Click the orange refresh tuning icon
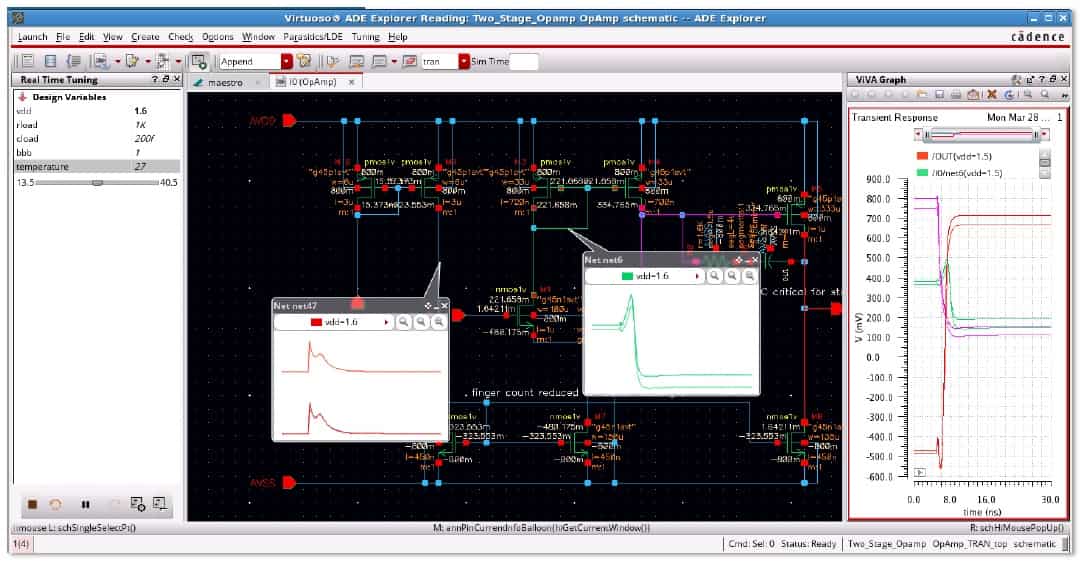This screenshot has height=563, width=1082. pos(56,504)
